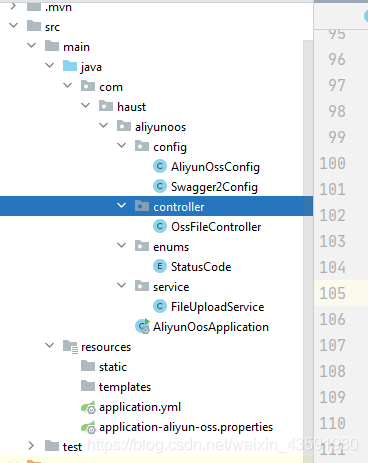The width and height of the screenshot is (368, 463).
Task: Click the application-aliyun-oss.properties file icon
Action: coord(88,427)
